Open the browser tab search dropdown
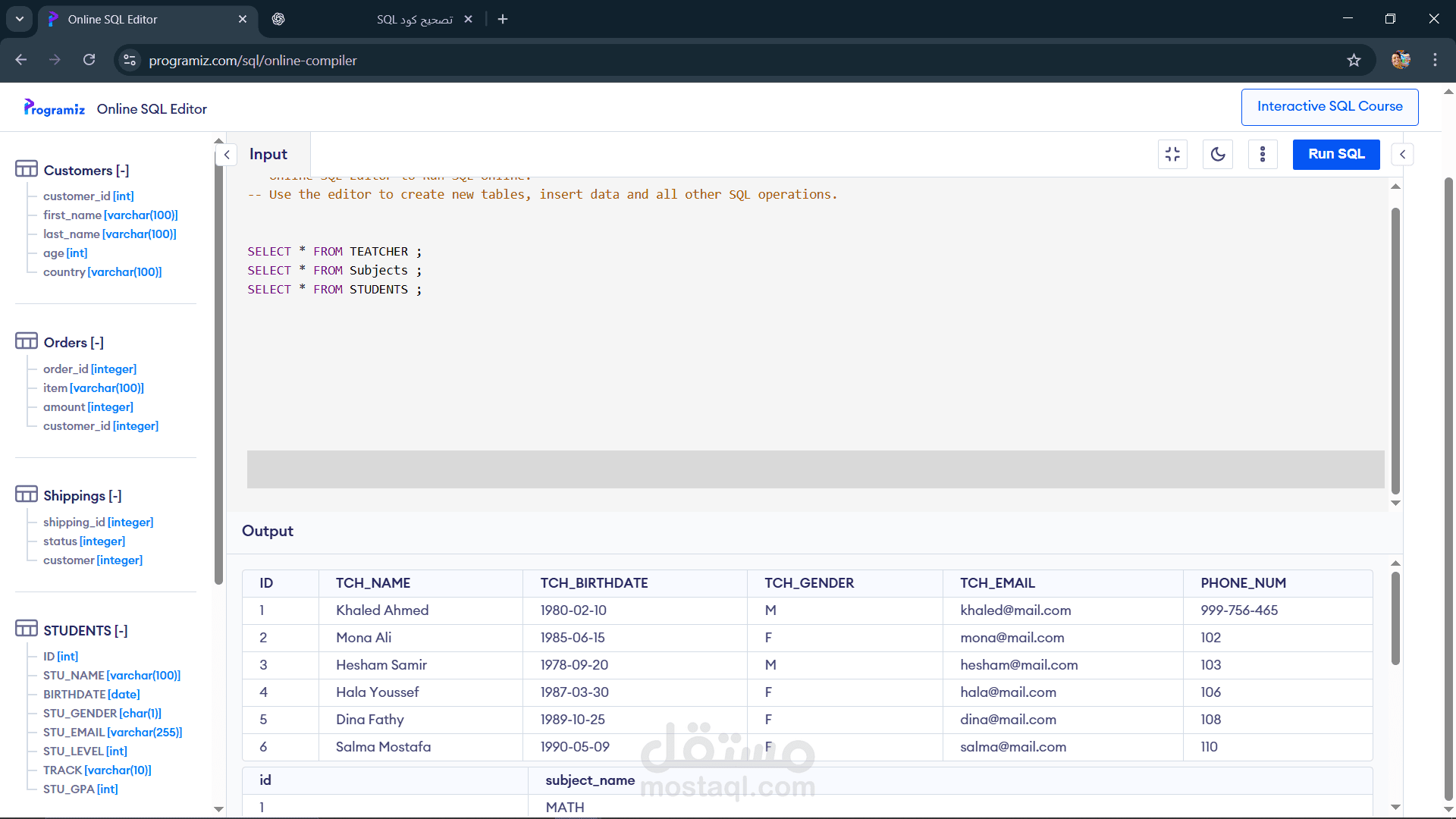This screenshot has width=1456, height=819. click(x=20, y=19)
